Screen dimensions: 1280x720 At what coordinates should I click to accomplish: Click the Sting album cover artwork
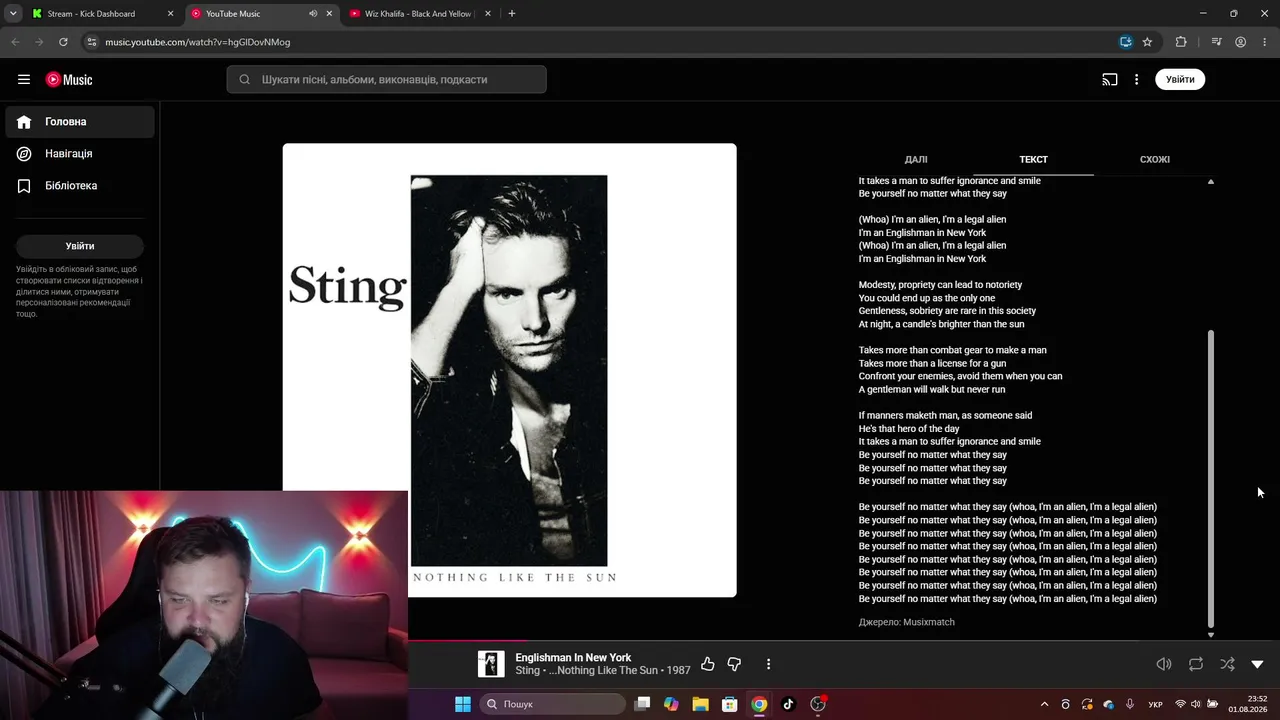tap(509, 370)
